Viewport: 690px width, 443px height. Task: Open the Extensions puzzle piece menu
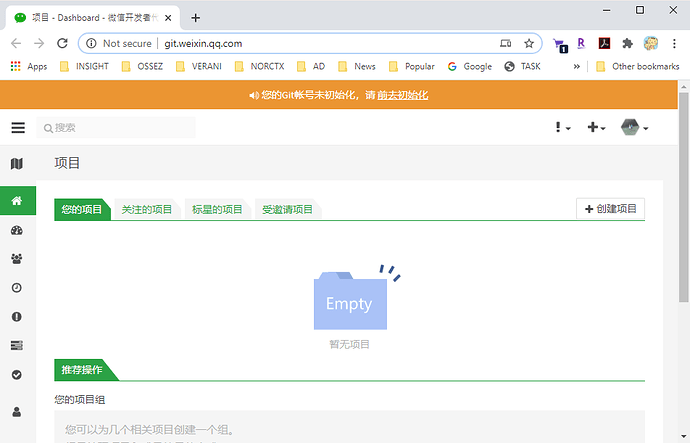click(628, 43)
